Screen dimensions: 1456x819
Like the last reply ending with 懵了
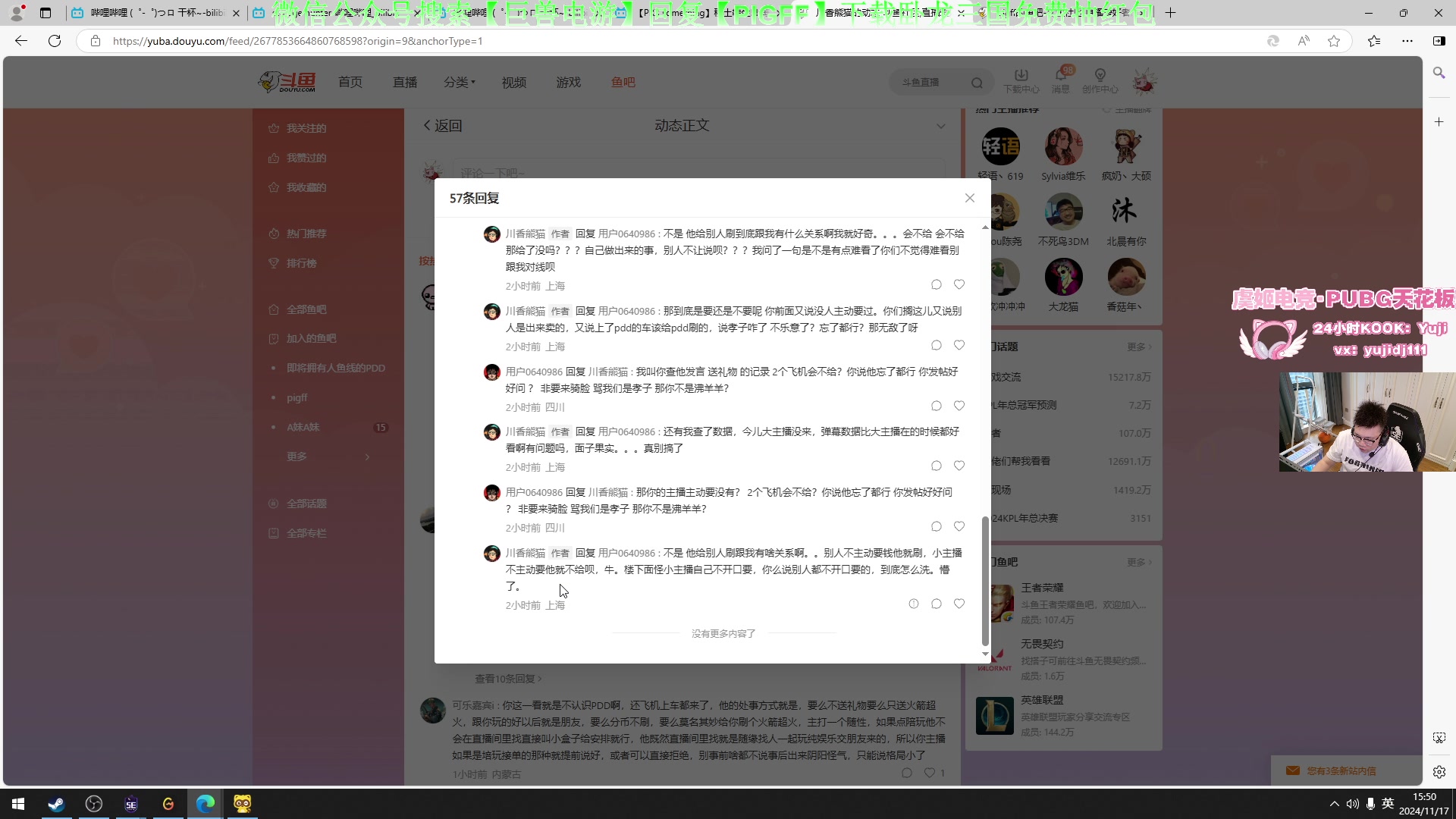(x=959, y=604)
